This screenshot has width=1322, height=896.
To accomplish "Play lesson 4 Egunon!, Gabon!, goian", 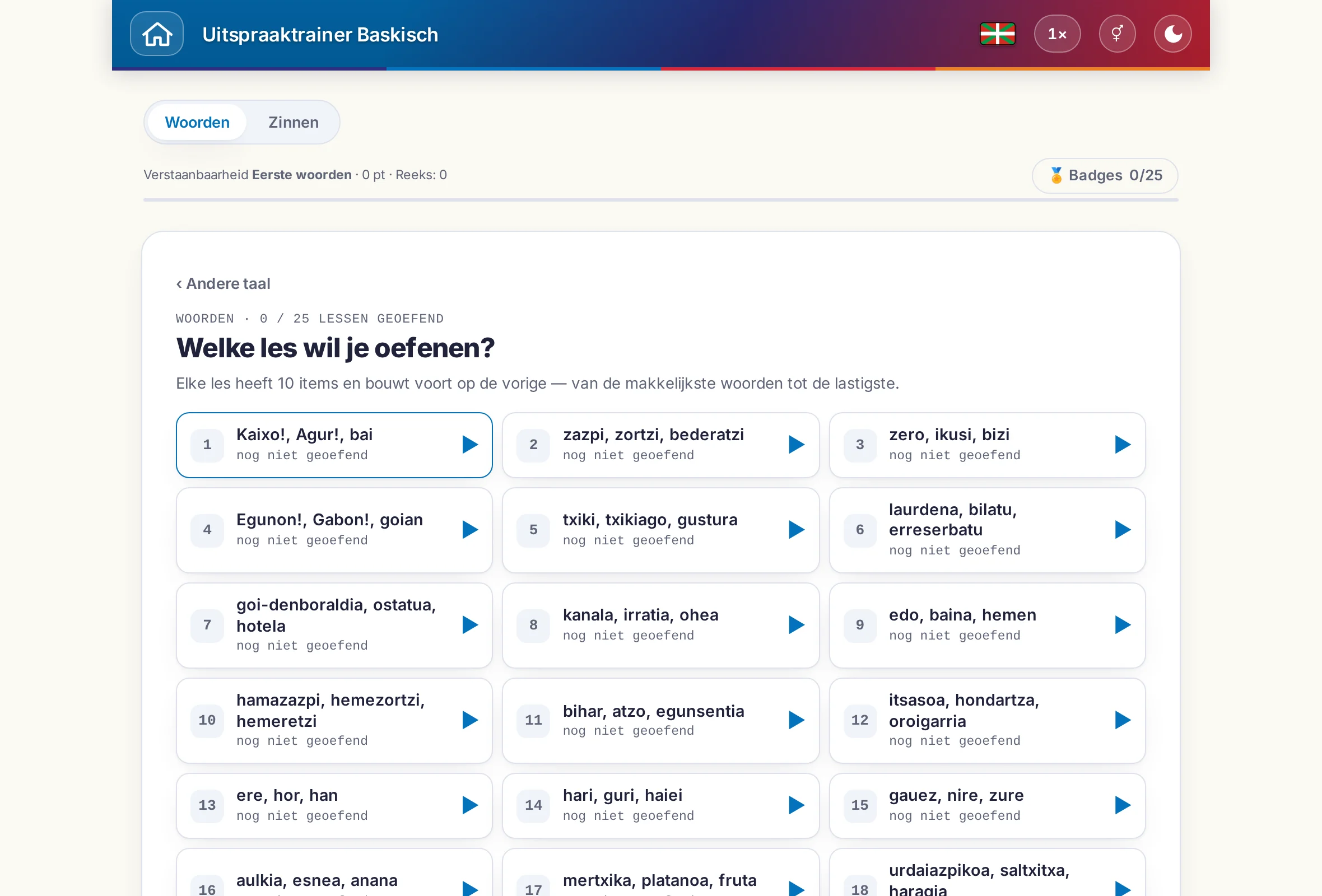I will (x=470, y=530).
